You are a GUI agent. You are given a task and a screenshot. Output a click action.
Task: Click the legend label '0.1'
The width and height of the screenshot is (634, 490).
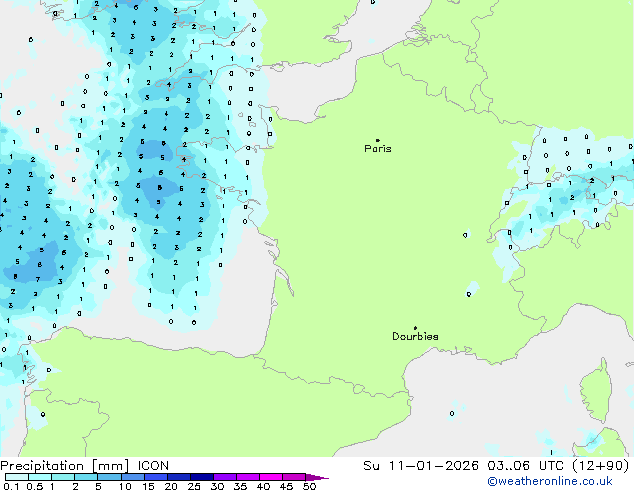pos(11,486)
